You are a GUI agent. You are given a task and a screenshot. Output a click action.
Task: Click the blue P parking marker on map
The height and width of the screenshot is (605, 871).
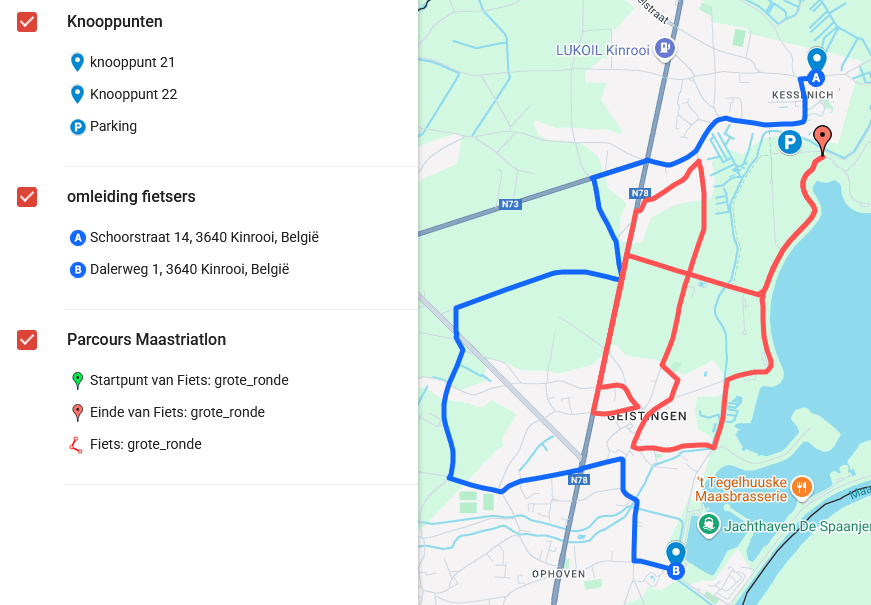pos(789,142)
